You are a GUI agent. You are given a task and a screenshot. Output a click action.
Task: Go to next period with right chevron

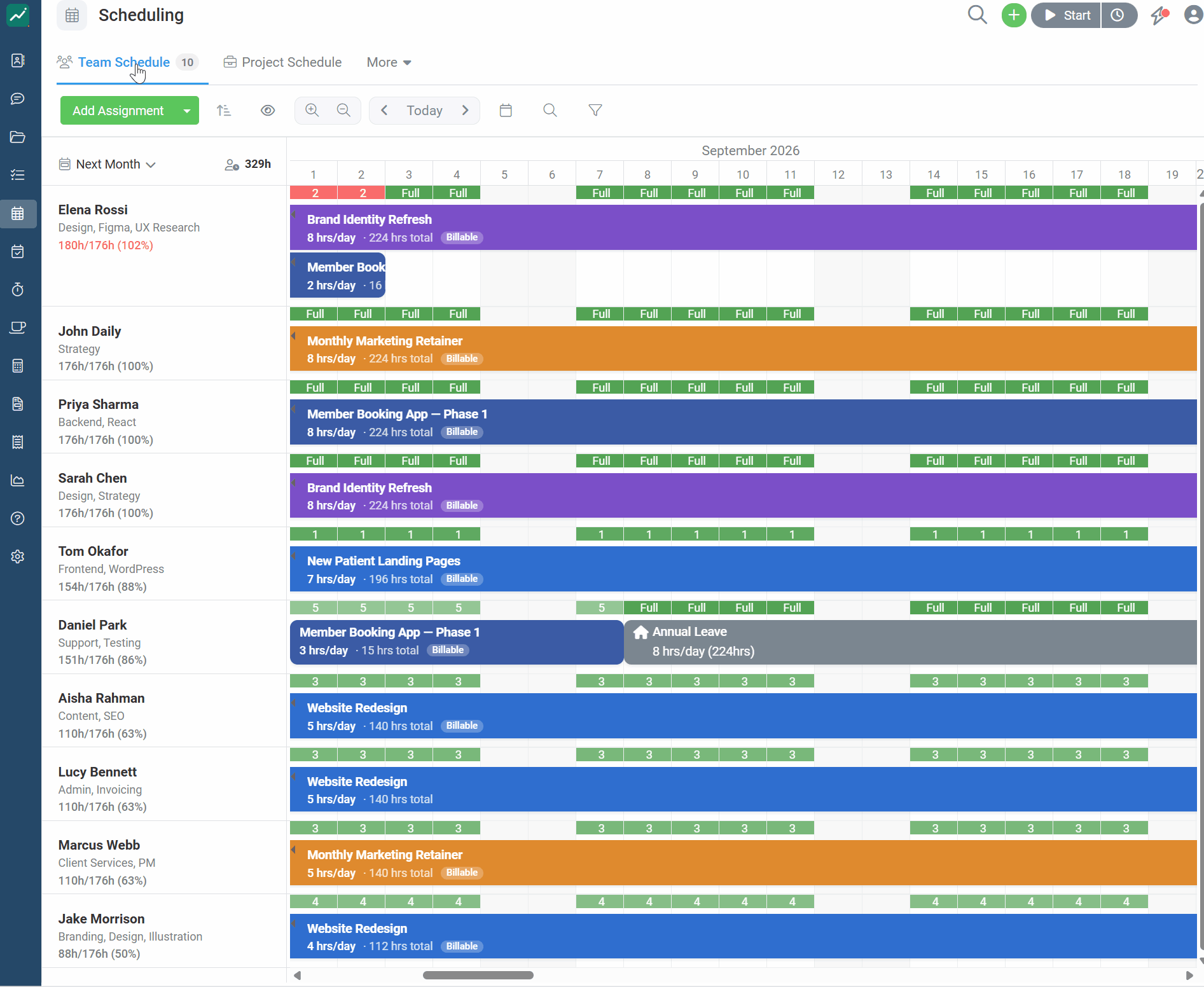click(465, 111)
